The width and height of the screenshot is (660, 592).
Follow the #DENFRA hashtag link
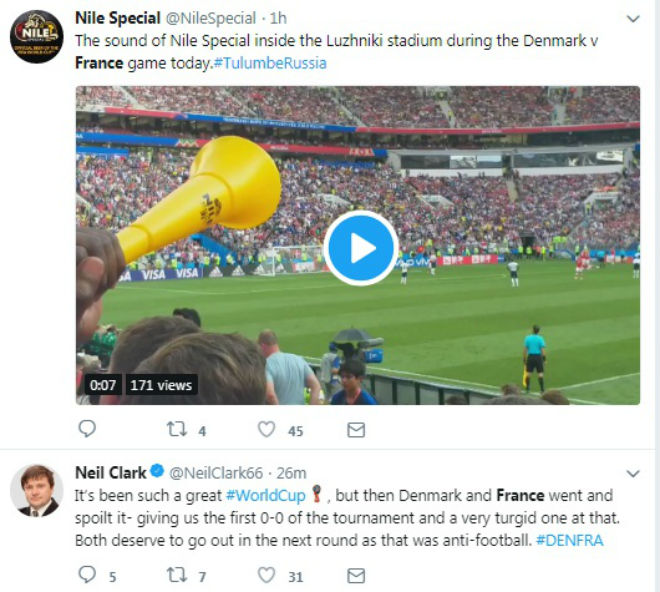pos(568,540)
